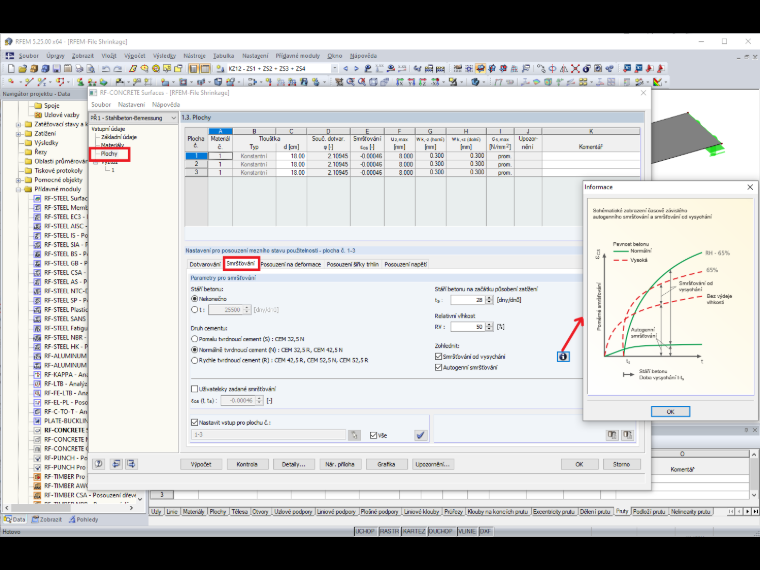
Task: Toggle Autogenní smršťování checkbox
Action: click(439, 367)
